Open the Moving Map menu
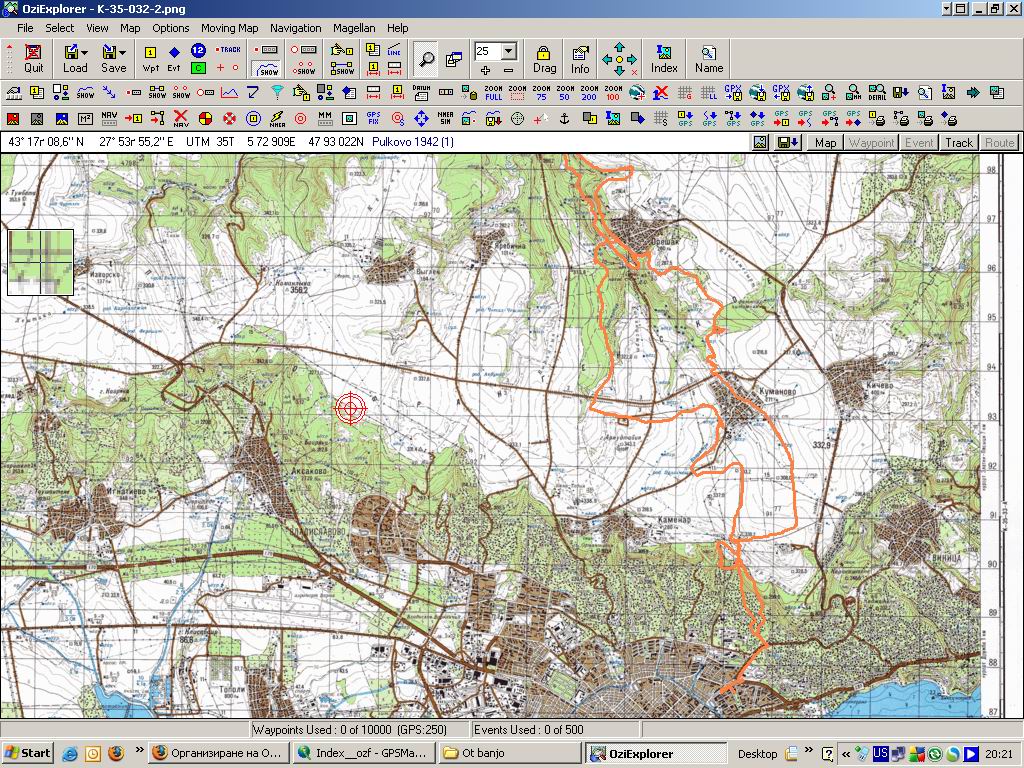Viewport: 1024px width, 768px height. [x=229, y=28]
